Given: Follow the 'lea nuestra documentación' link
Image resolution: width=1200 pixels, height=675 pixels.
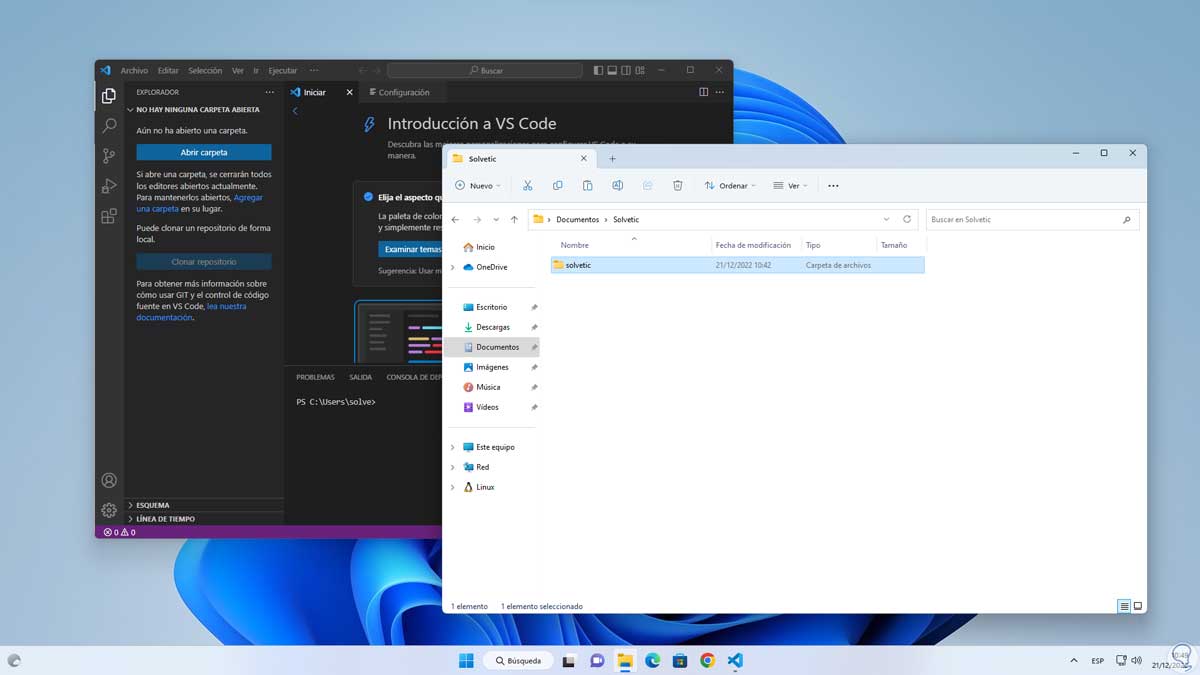Looking at the screenshot, I should [190, 312].
